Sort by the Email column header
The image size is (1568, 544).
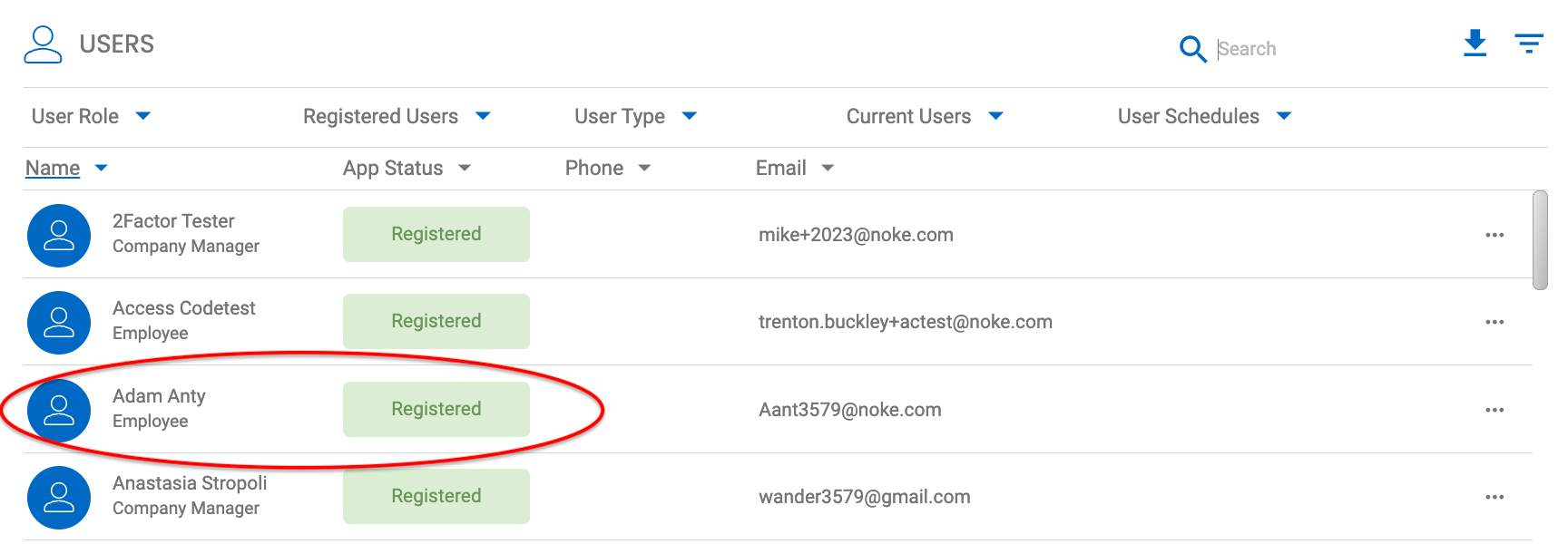pyautogui.click(x=781, y=168)
